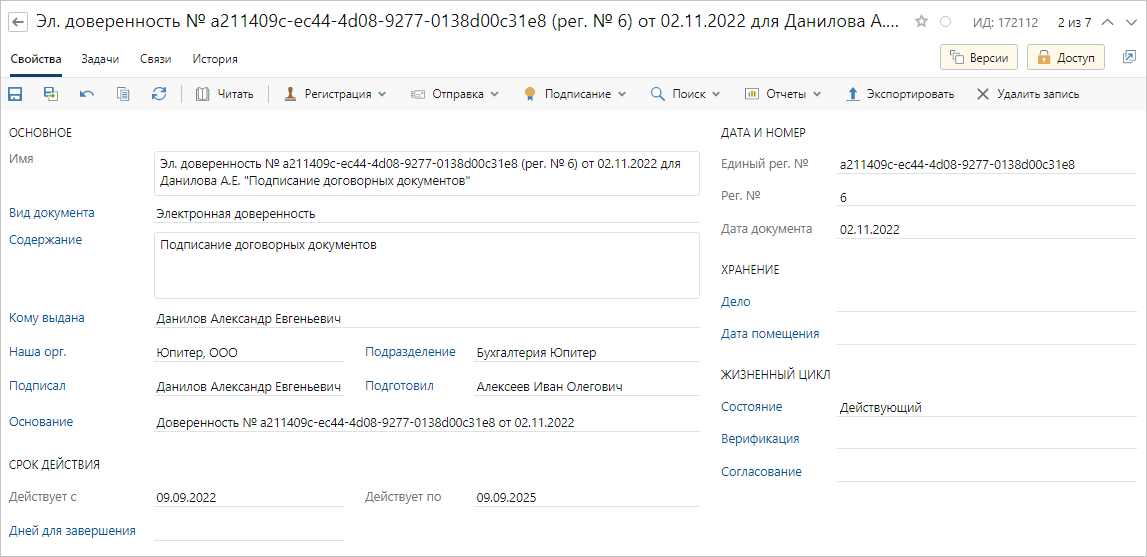Switch to the Связи tab

click(x=156, y=59)
